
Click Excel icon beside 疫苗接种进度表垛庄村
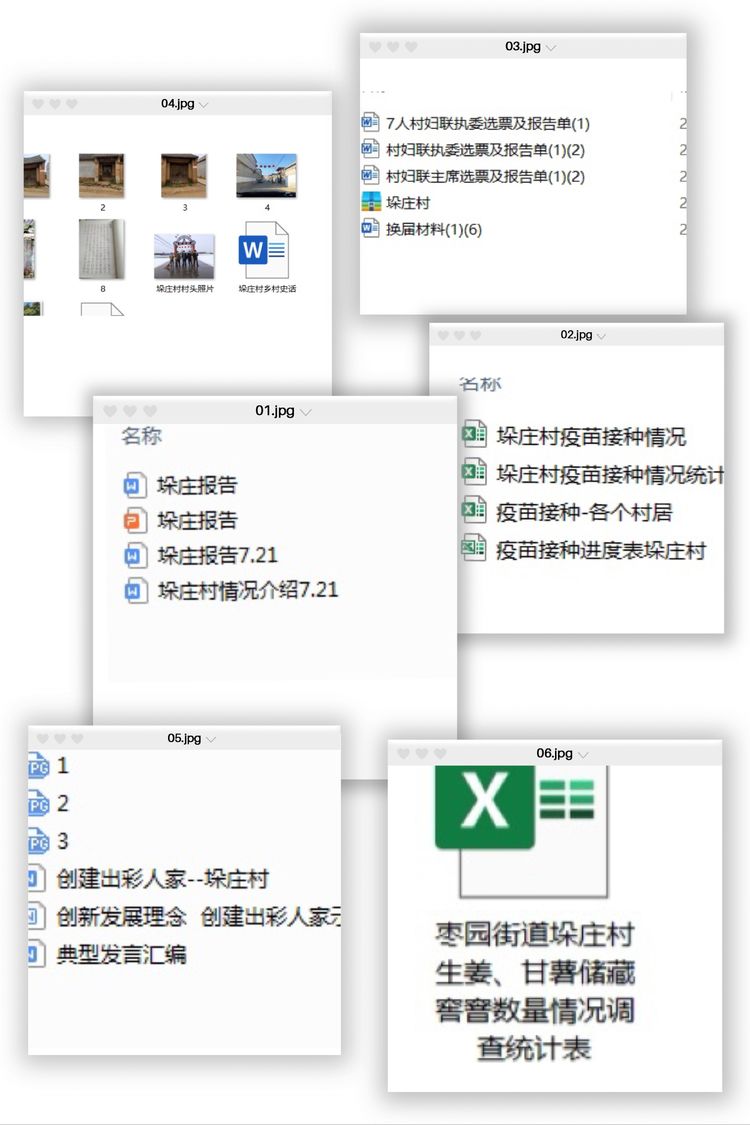point(474,550)
